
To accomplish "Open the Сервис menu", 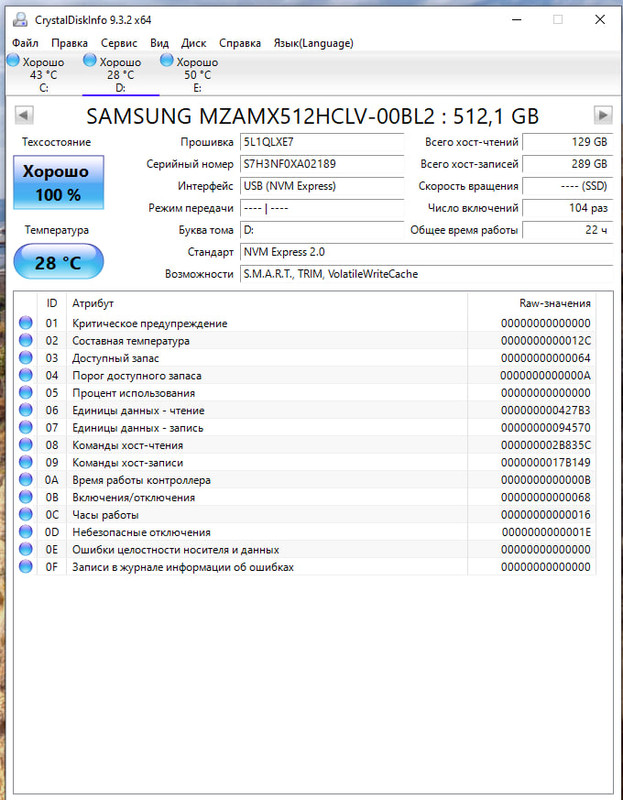I will click(119, 43).
